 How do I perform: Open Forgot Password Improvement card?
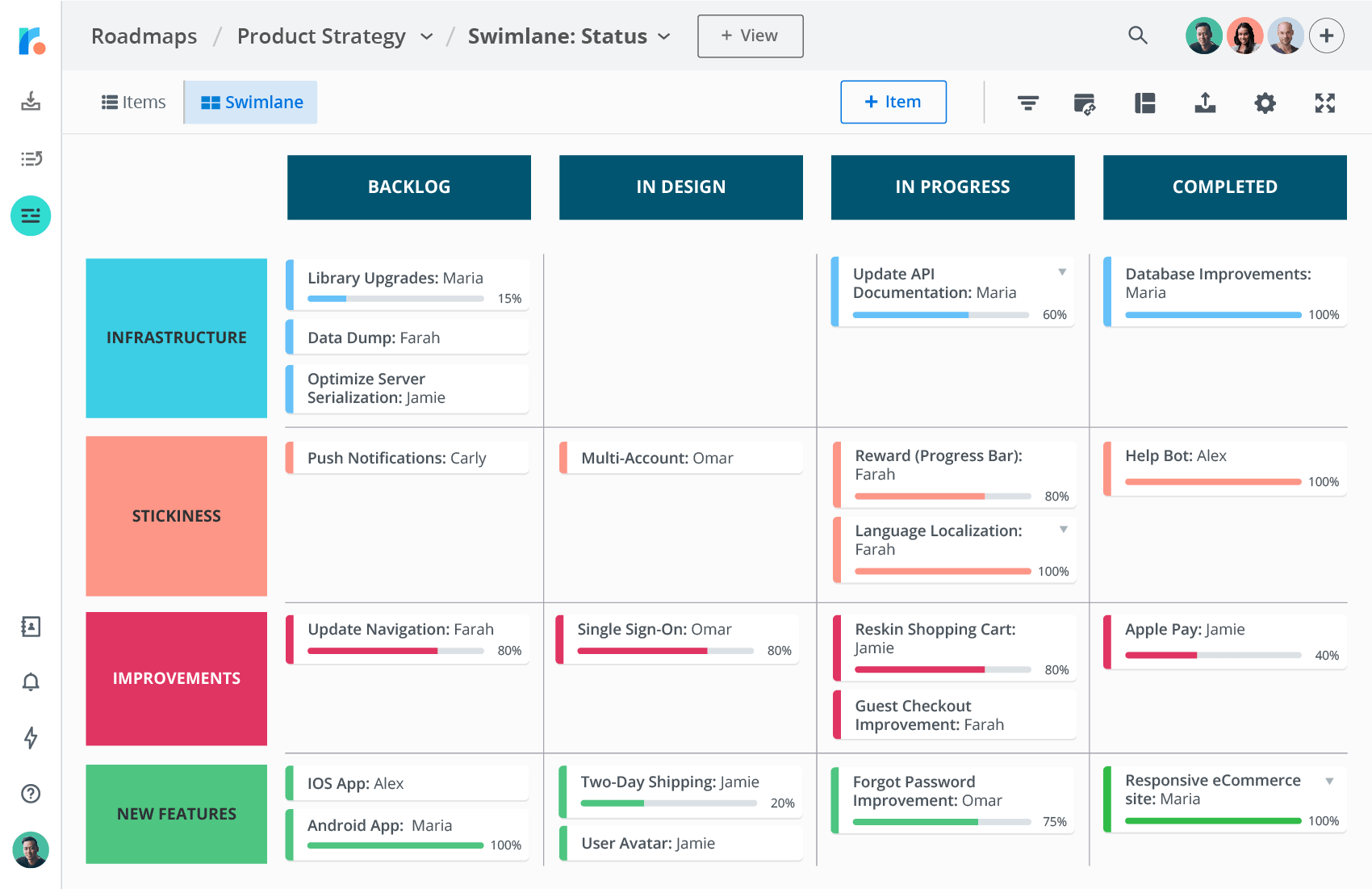click(x=953, y=800)
